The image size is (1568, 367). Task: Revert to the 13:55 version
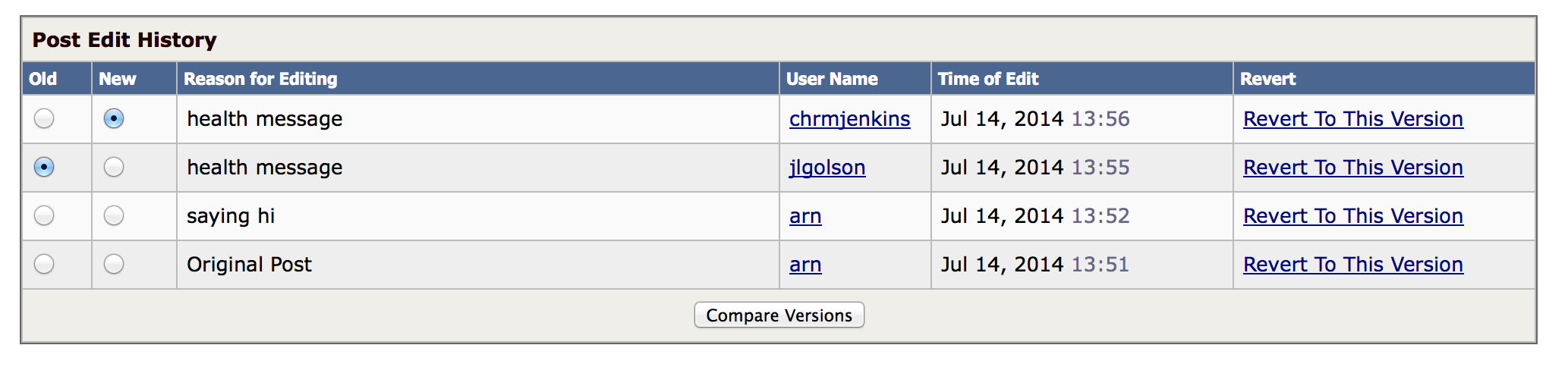pyautogui.click(x=1353, y=168)
